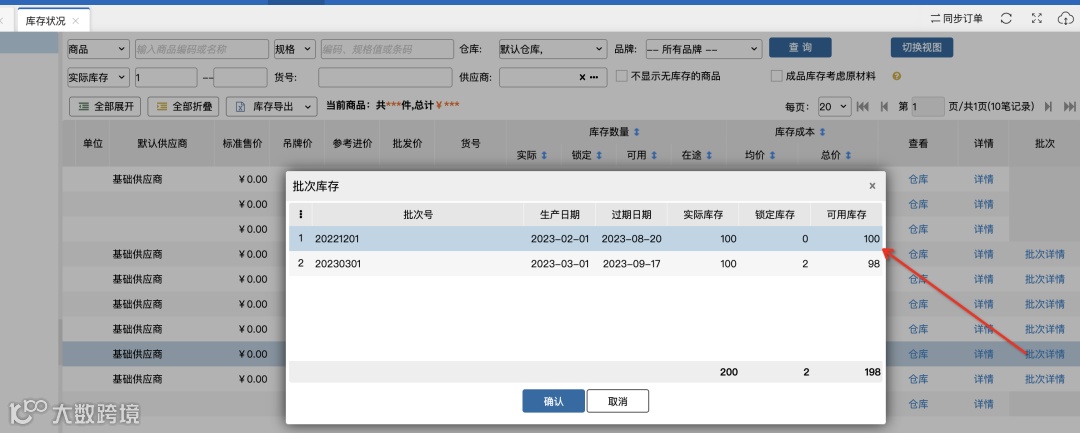Sort by 库存成本 header arrows
Image resolution: width=1080 pixels, height=433 pixels.
822,131
